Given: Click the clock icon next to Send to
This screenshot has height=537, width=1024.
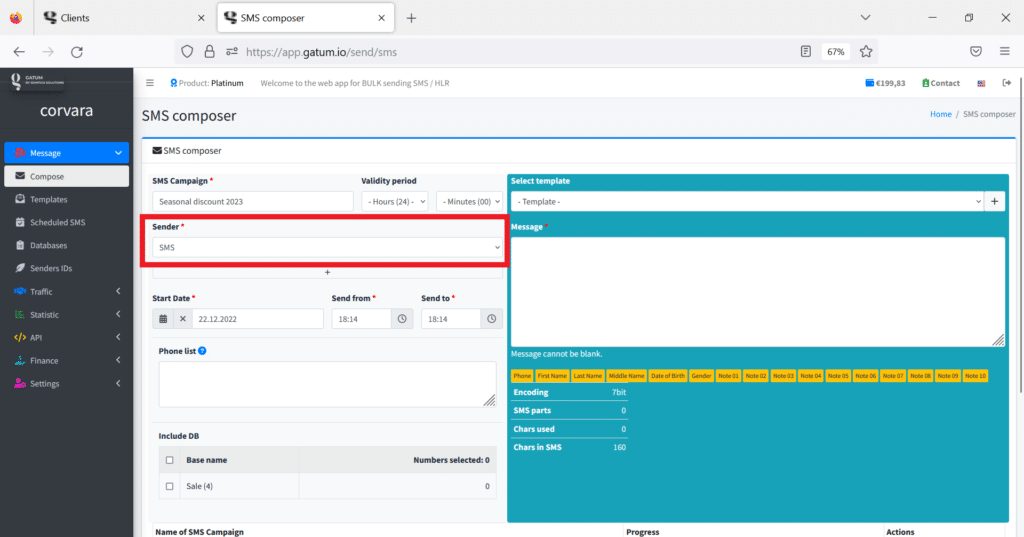Looking at the screenshot, I should [491, 319].
